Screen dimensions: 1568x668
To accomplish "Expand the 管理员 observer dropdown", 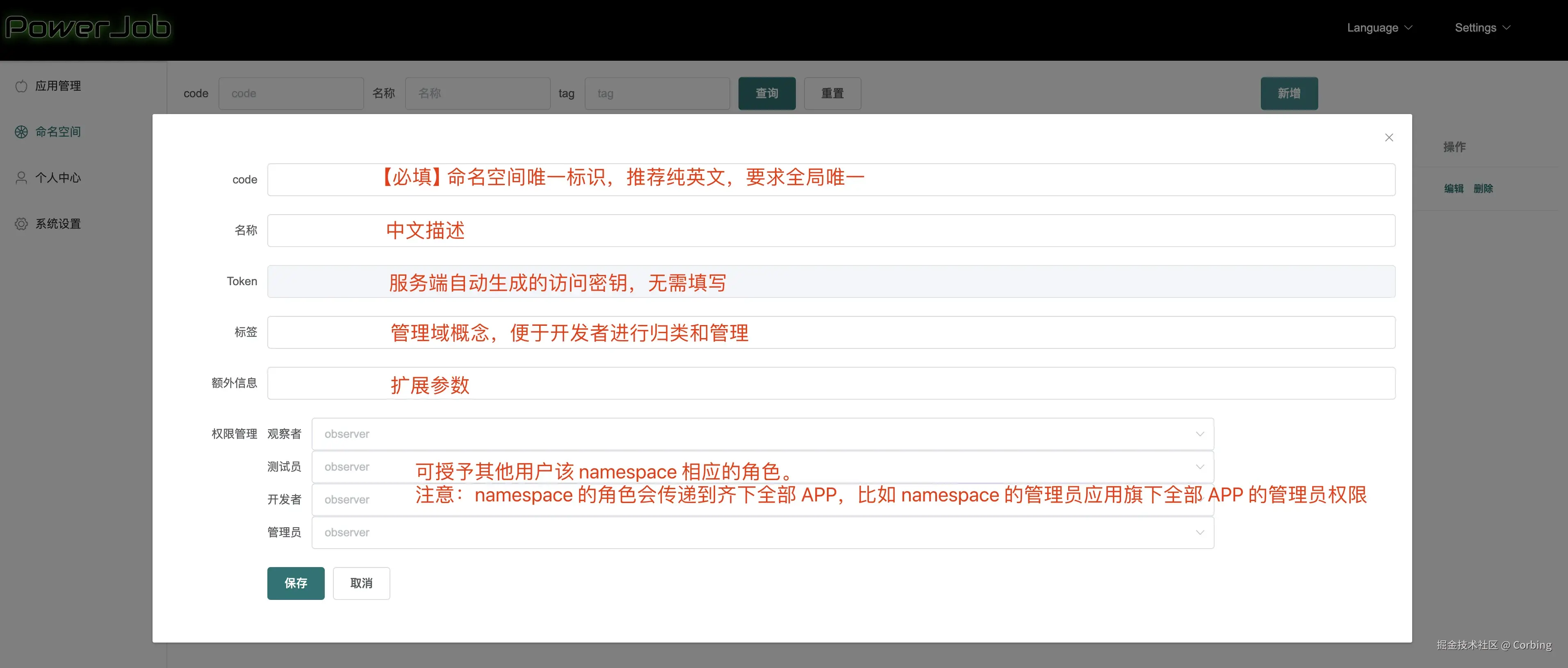I will (762, 532).
